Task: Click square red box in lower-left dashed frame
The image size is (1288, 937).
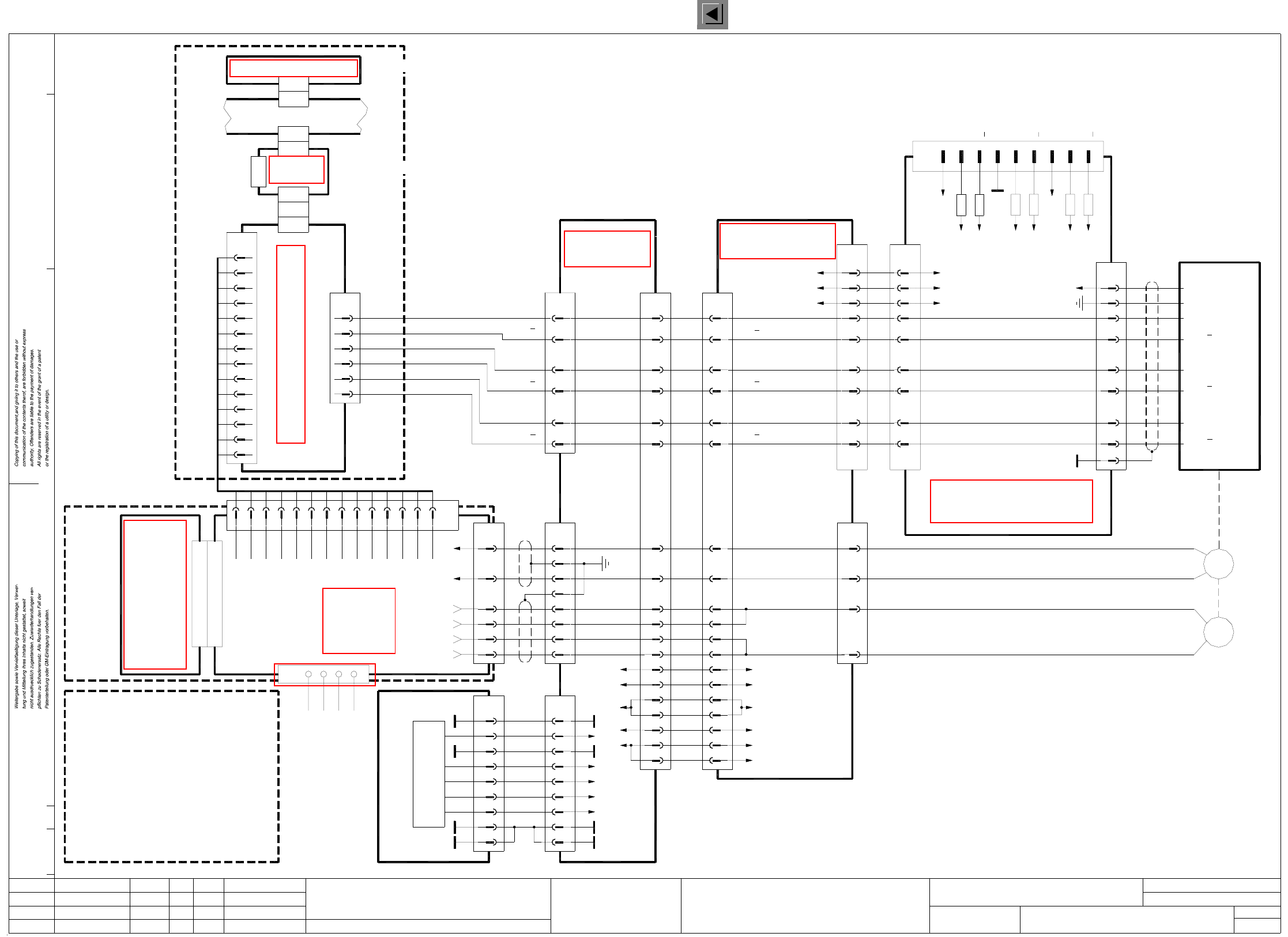Action: click(359, 621)
